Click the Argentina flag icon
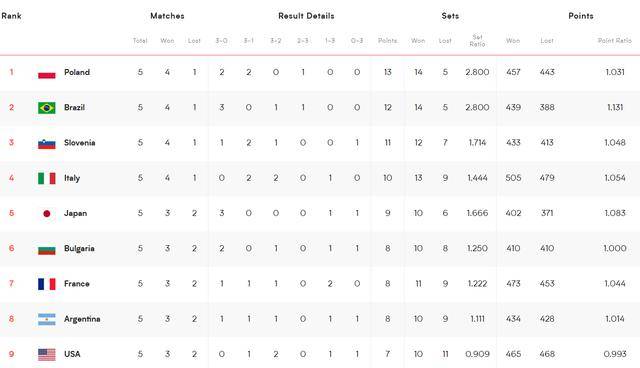 coord(47,319)
